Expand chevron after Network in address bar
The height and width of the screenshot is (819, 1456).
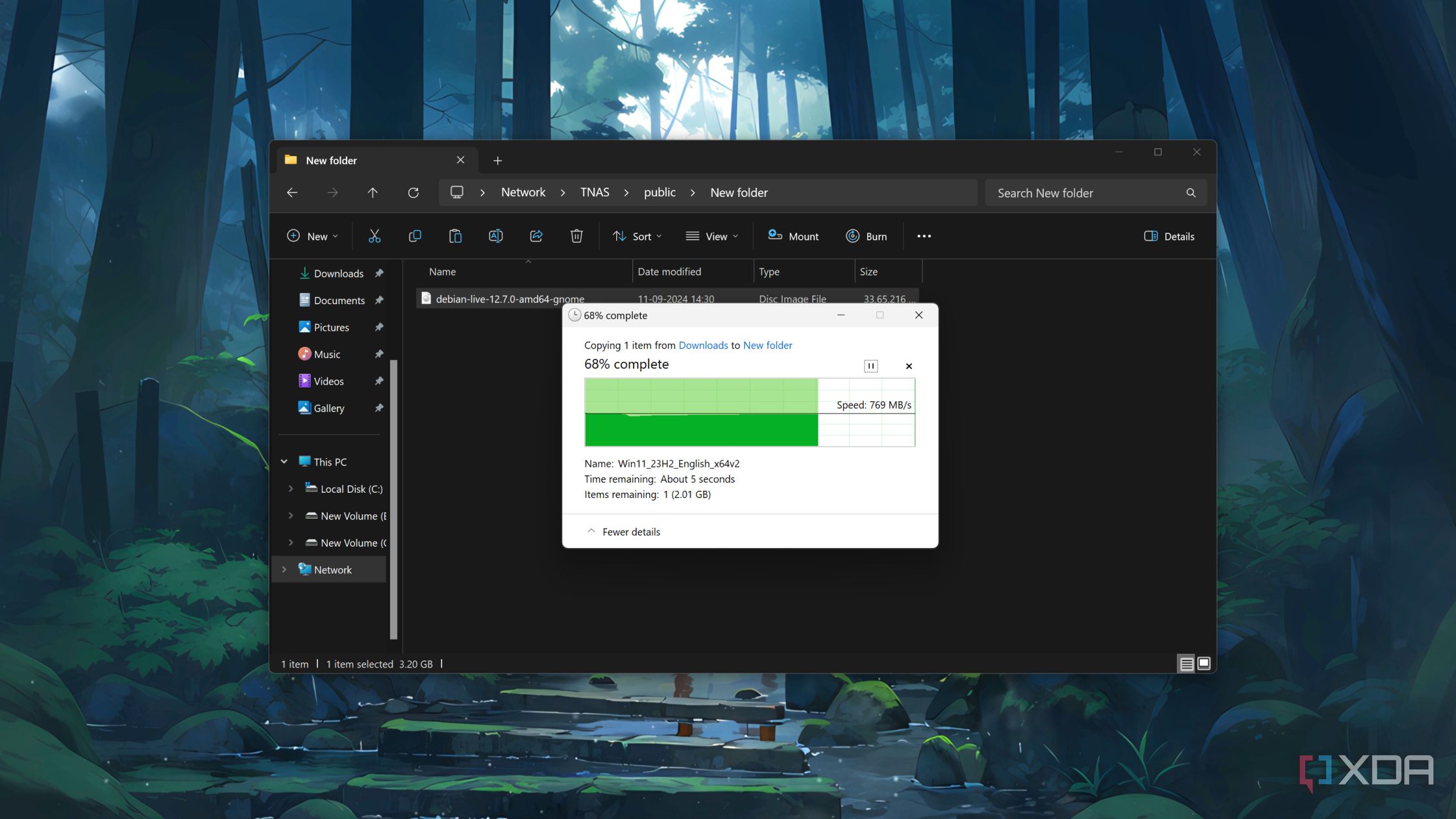click(x=563, y=192)
